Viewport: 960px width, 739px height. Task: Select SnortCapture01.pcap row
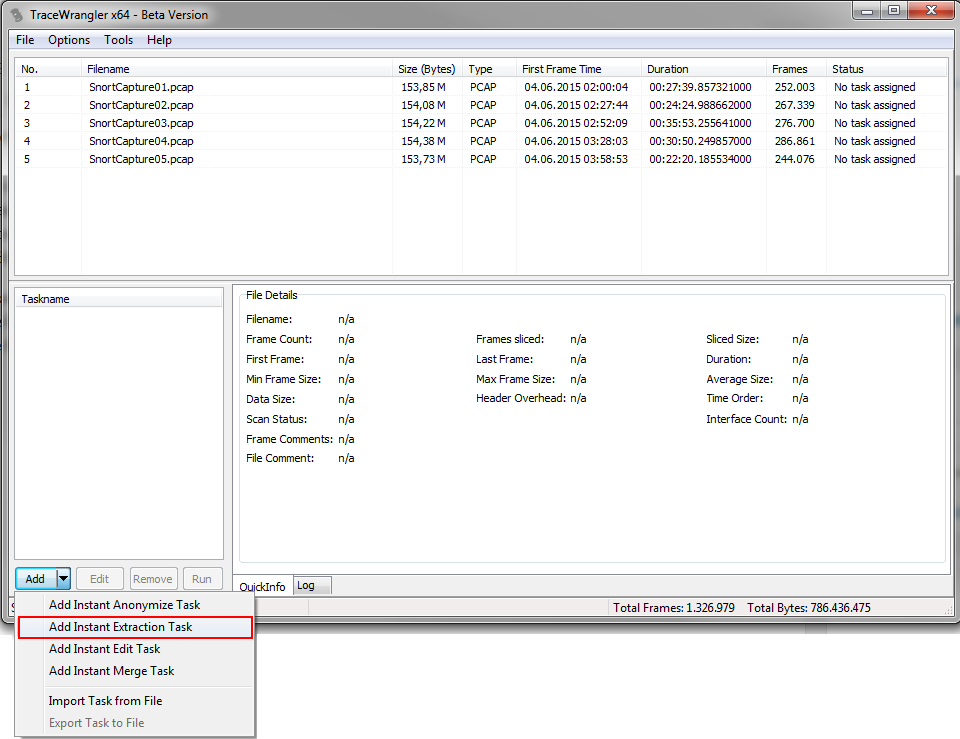click(481, 87)
